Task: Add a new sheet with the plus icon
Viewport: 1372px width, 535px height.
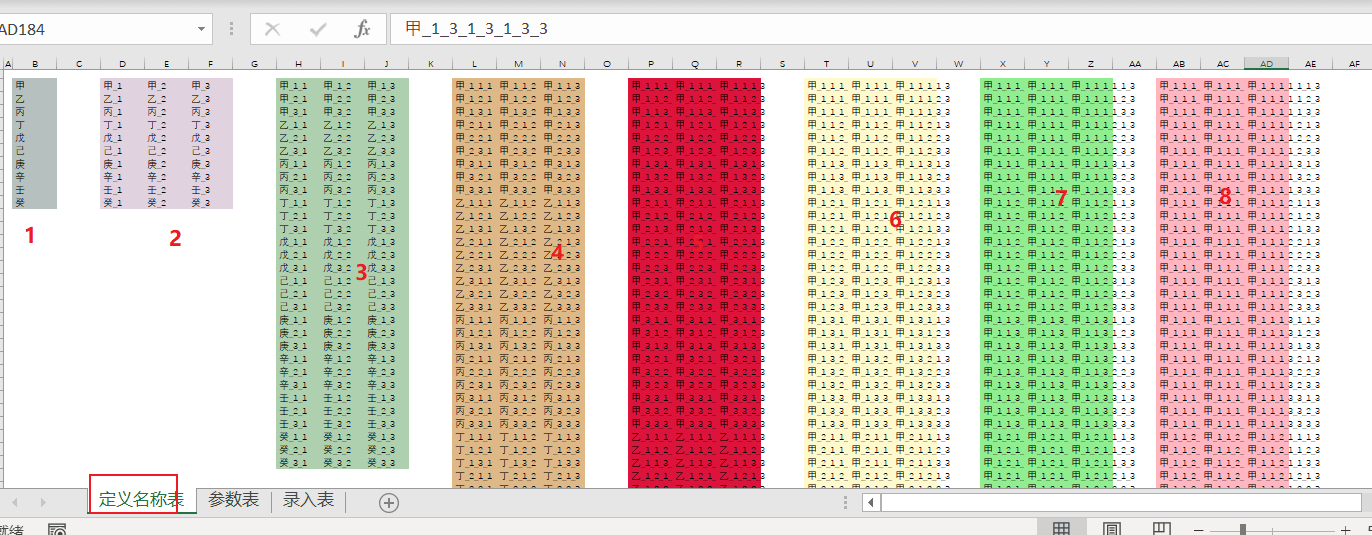Action: click(x=389, y=503)
